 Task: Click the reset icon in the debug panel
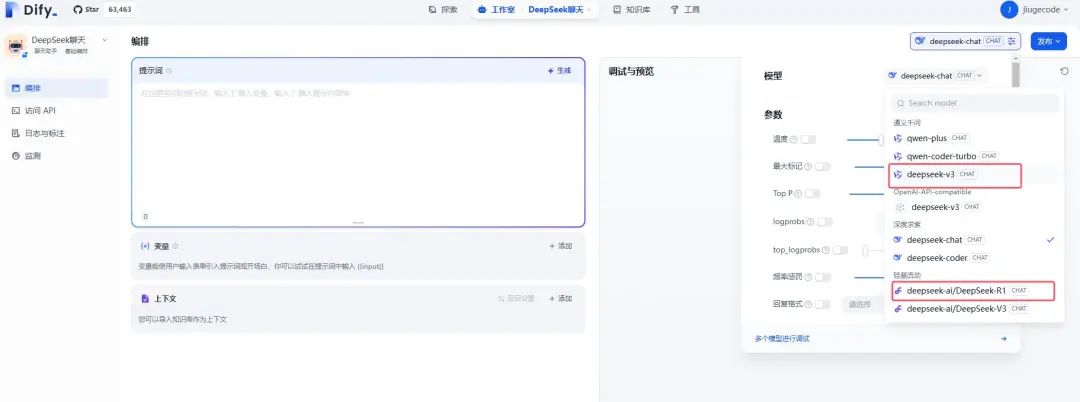1064,71
